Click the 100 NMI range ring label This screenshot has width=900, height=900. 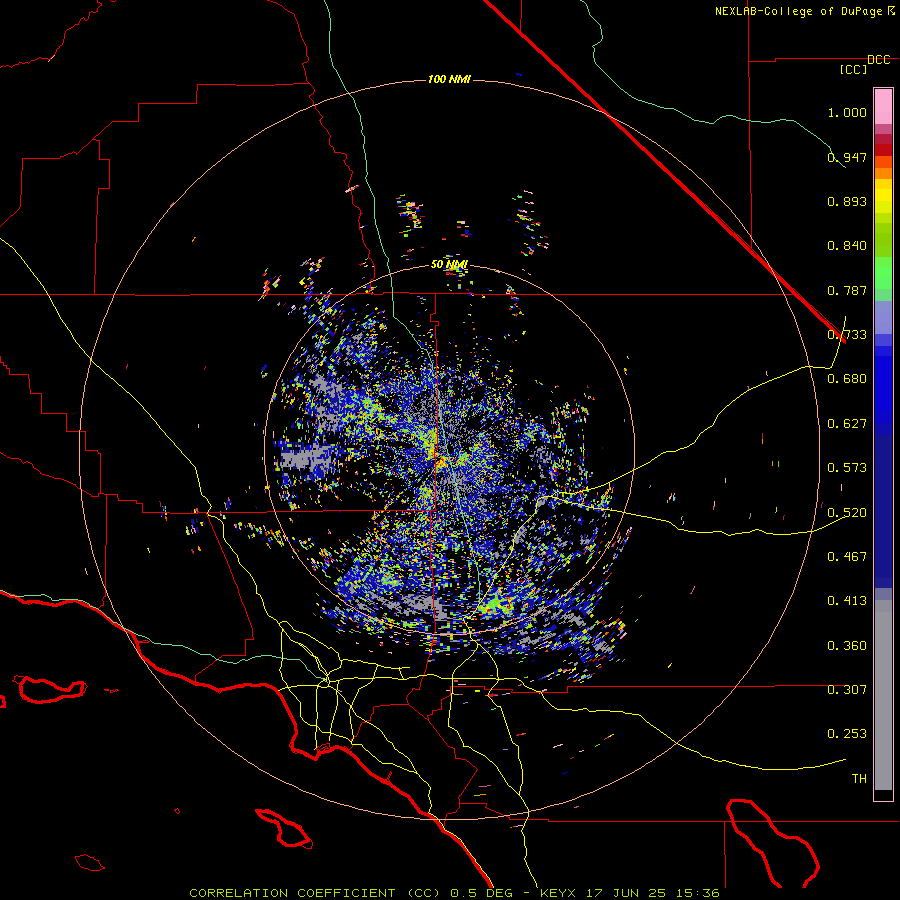(x=449, y=79)
